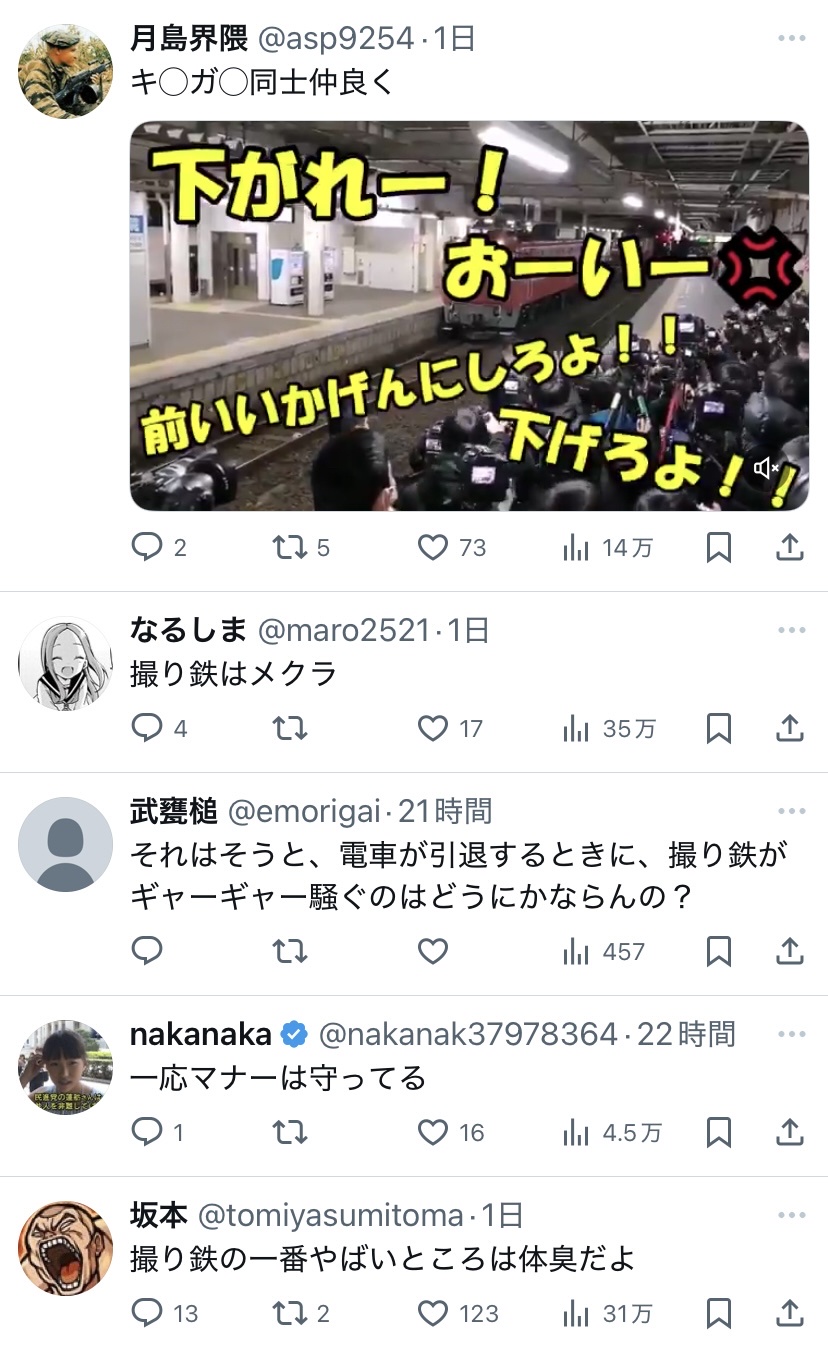Open 武甕槌's default profile avatar

[66, 844]
